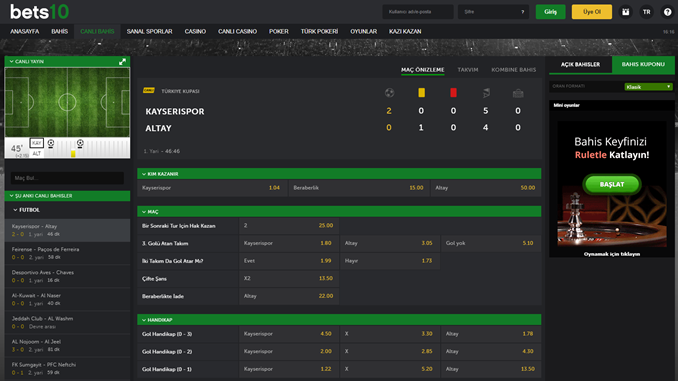
Task: Open Desportivo Aves - Chaves match
Action: click(x=67, y=276)
